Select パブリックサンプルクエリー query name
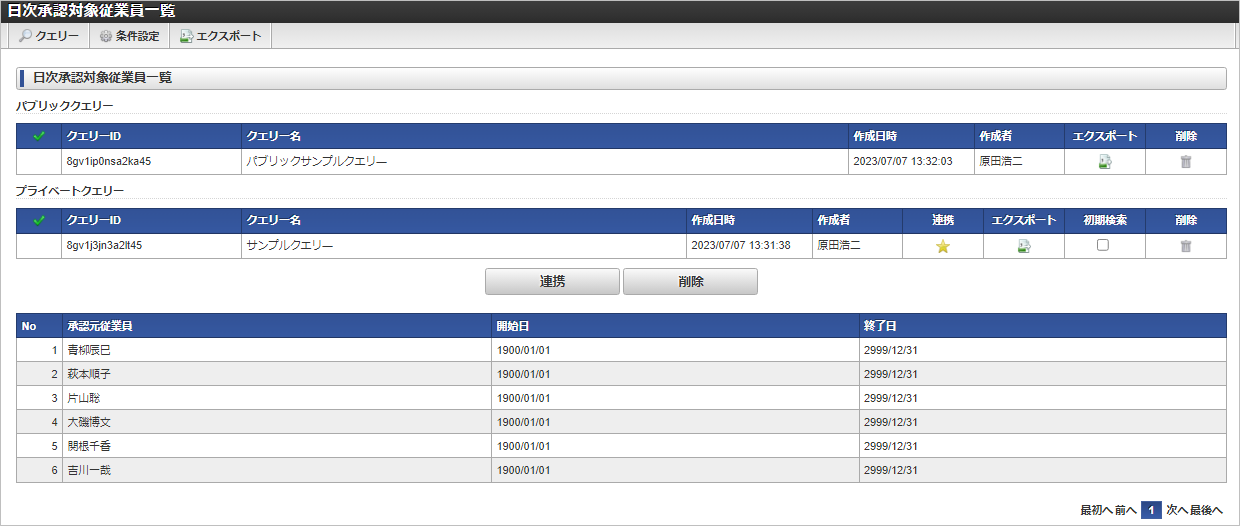This screenshot has height=526, width=1240. click(x=316, y=161)
